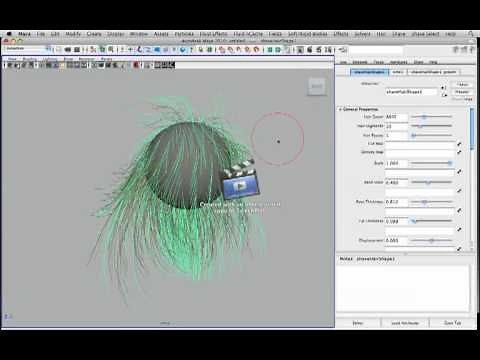The image size is (480, 360).
Task: Toggle the curves selection mask icon
Action: pos(148,50)
